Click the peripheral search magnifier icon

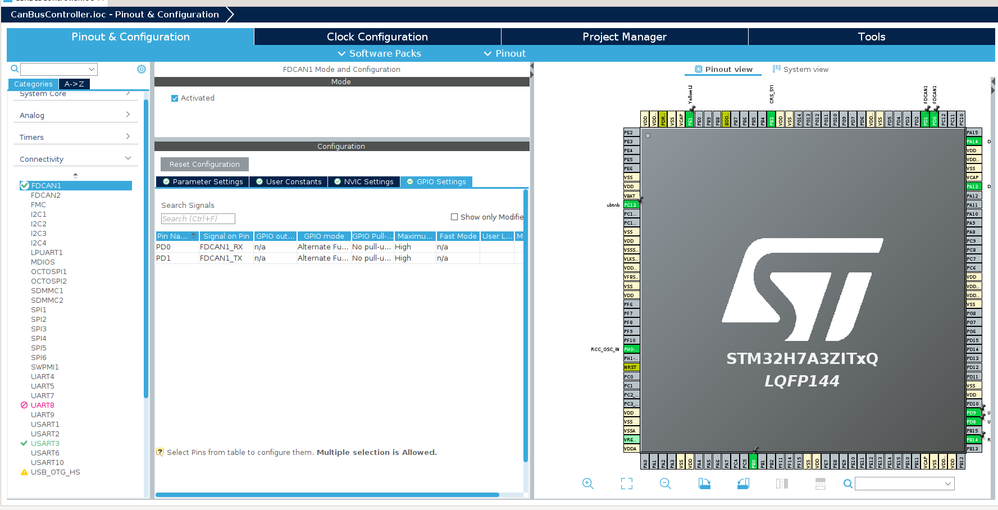[15, 69]
